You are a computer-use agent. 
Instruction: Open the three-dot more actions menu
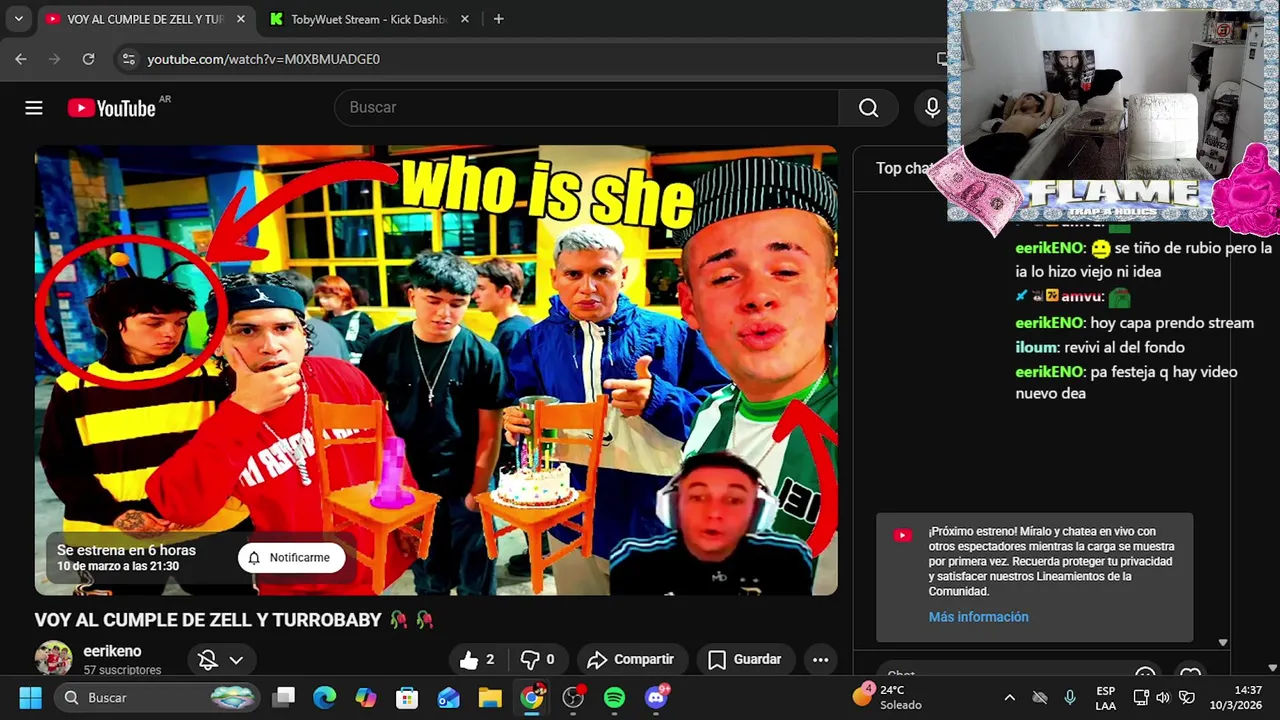[820, 659]
